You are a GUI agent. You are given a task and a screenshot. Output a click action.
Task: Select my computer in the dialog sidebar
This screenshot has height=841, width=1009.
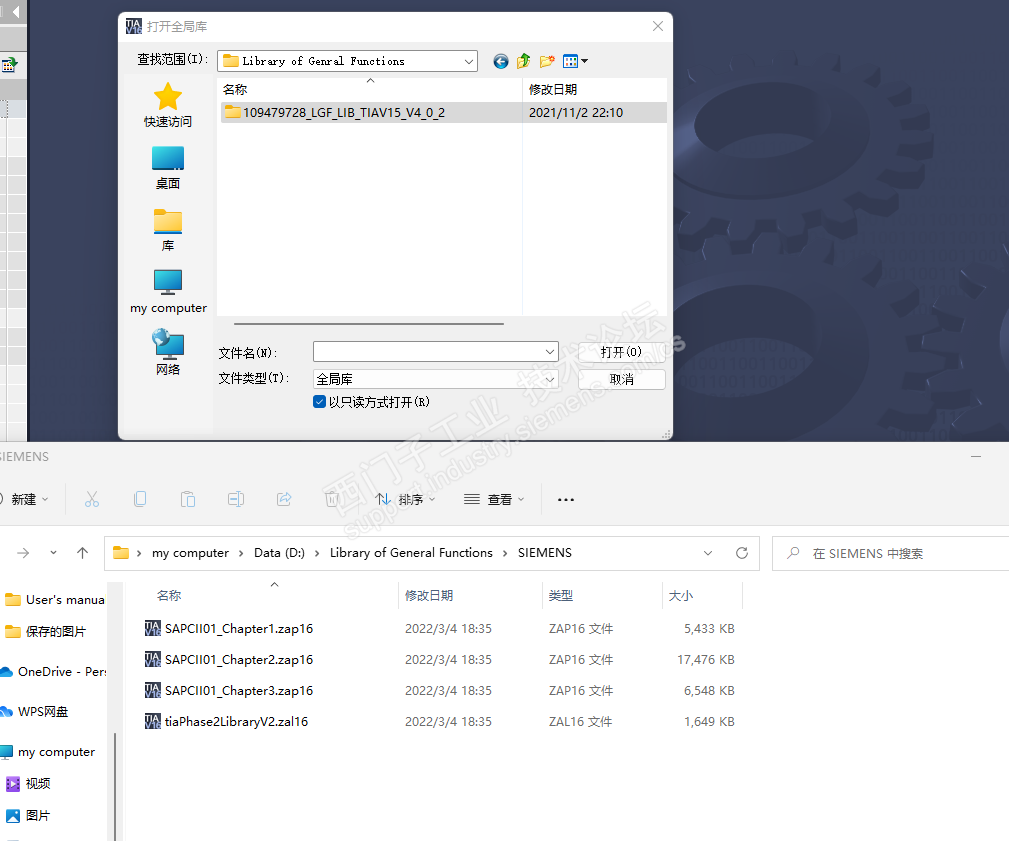[168, 292]
